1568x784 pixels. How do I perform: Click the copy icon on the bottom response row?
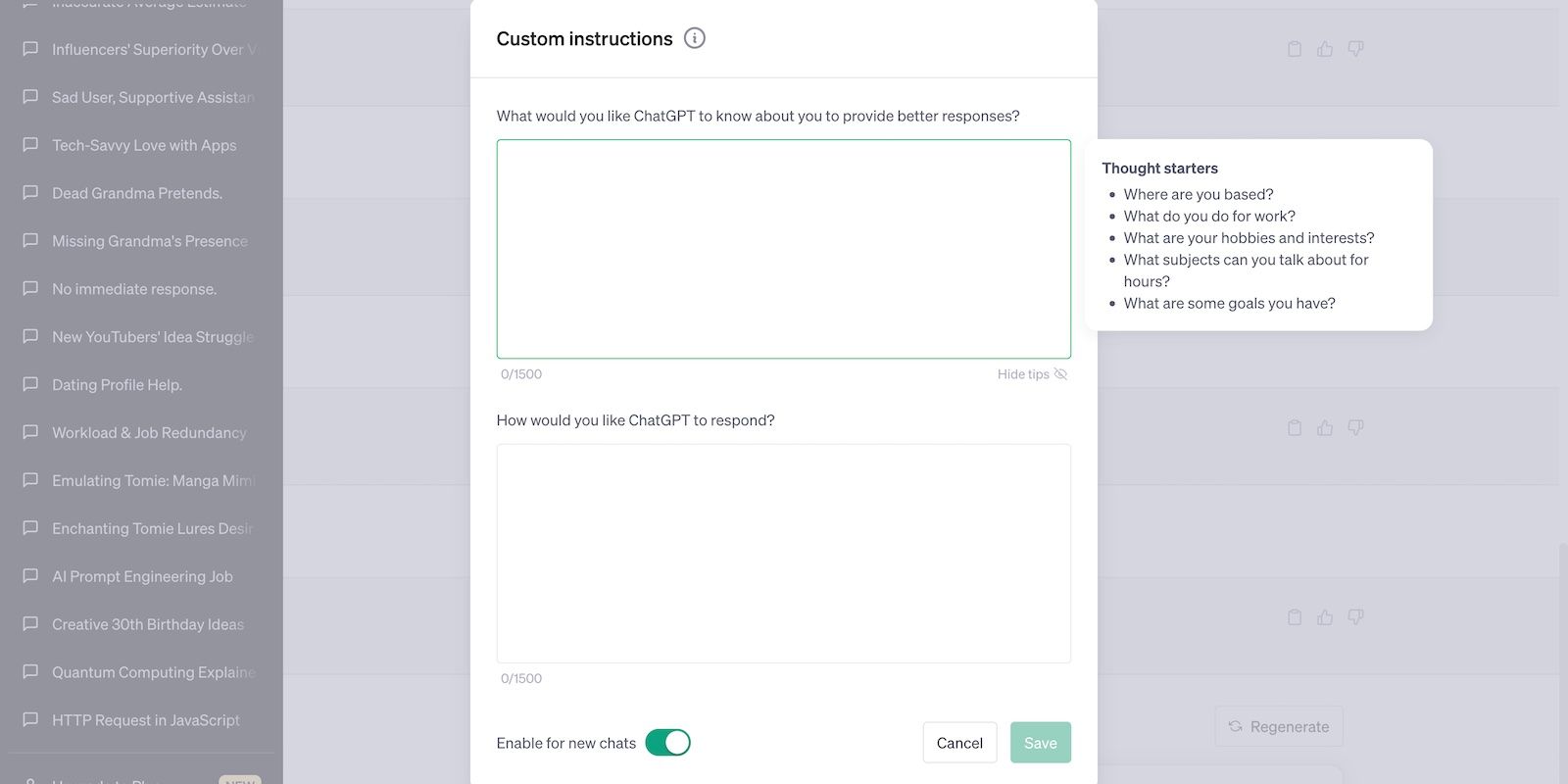[x=1294, y=617]
